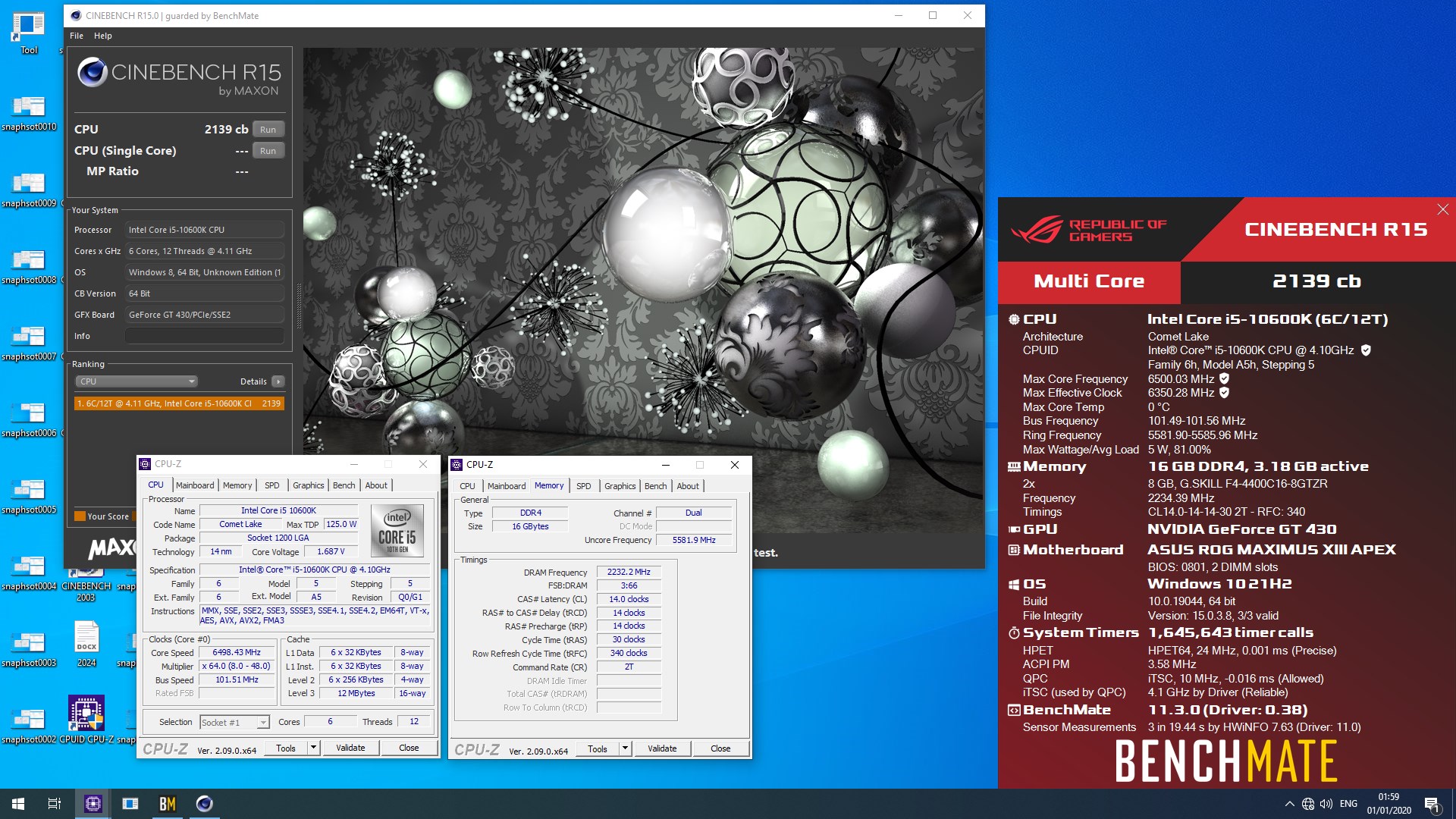Open the Socket #1 selection dropdown
This screenshot has width=1456, height=819.
(x=234, y=722)
